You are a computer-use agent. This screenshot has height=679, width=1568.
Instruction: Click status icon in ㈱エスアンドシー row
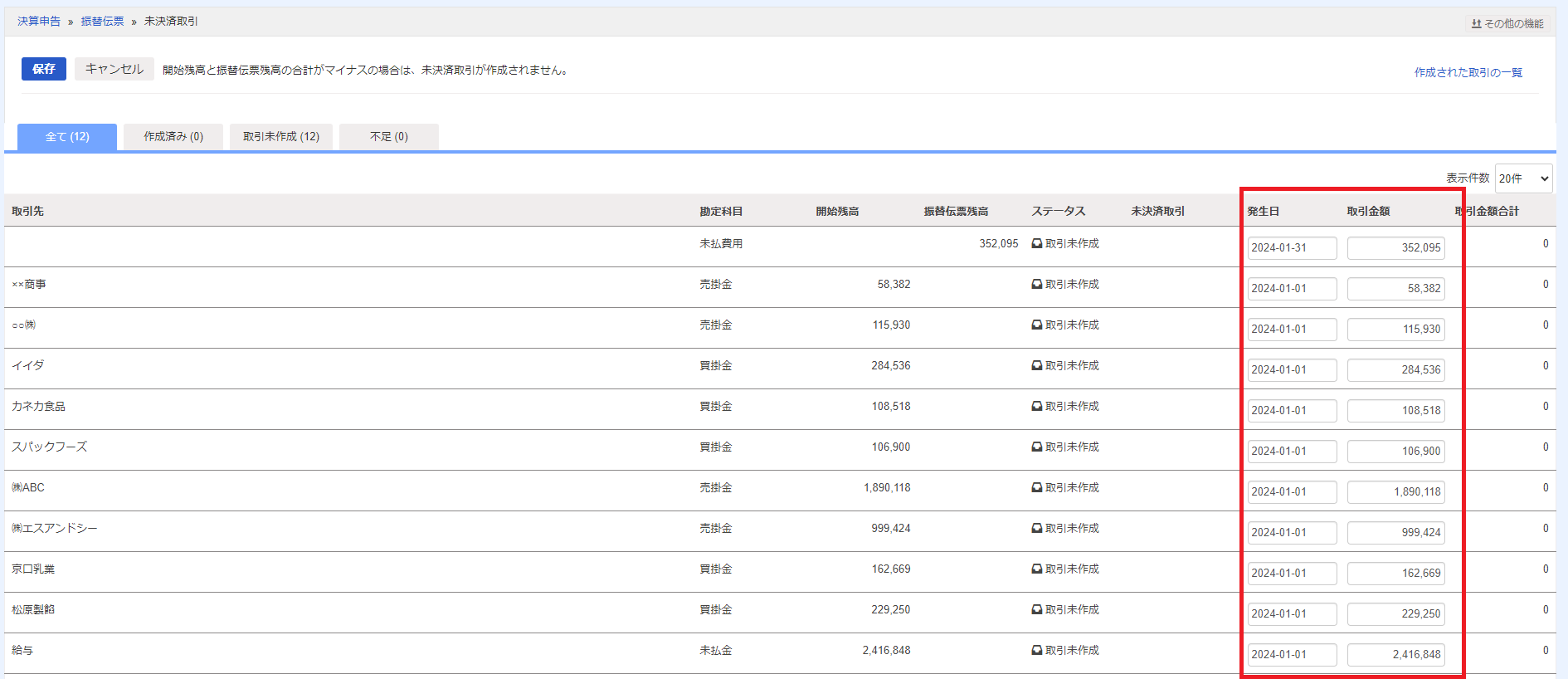[x=1037, y=529]
